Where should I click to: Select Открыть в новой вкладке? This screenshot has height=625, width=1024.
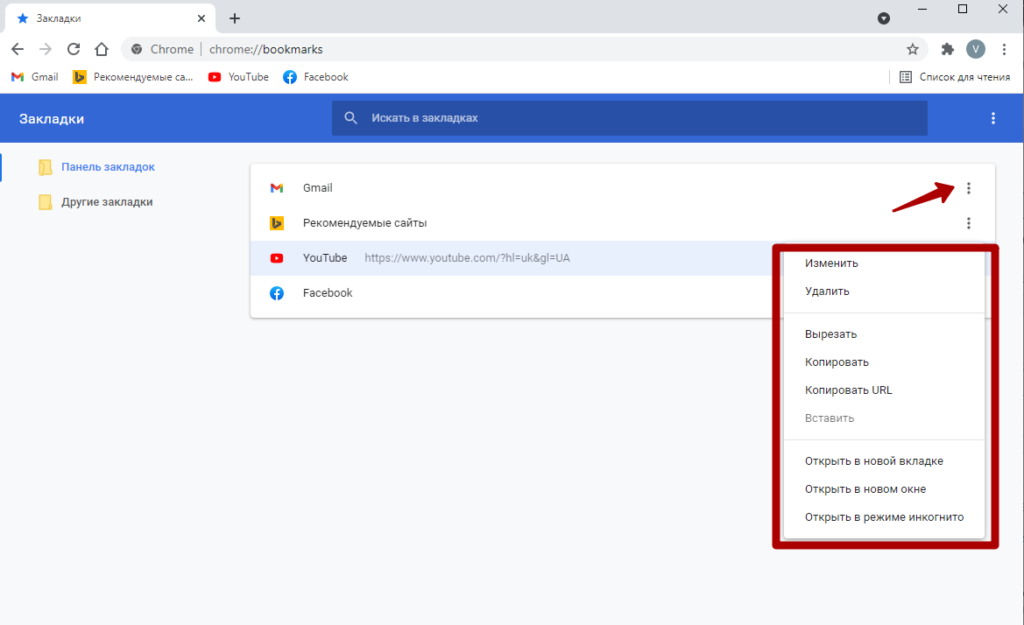click(873, 461)
